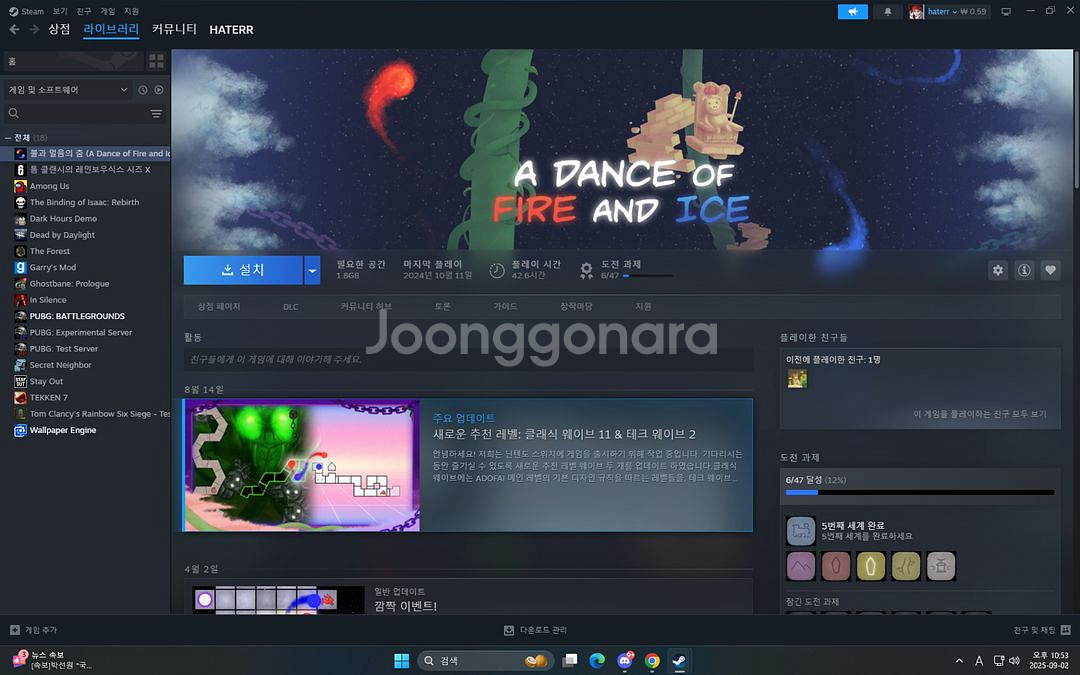Viewport: 1080px width, 675px height.
Task: Click the 5th world completed achievement icon
Action: (801, 530)
